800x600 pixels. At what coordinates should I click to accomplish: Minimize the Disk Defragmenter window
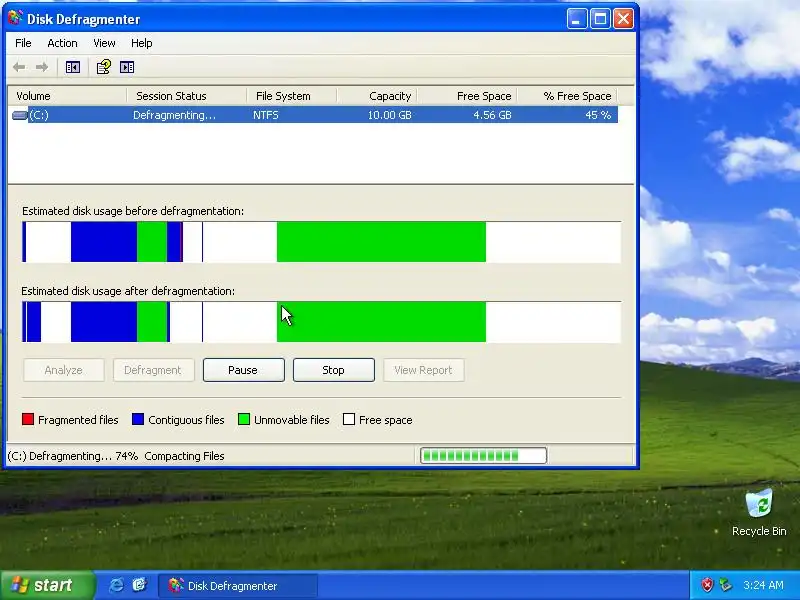[x=577, y=19]
